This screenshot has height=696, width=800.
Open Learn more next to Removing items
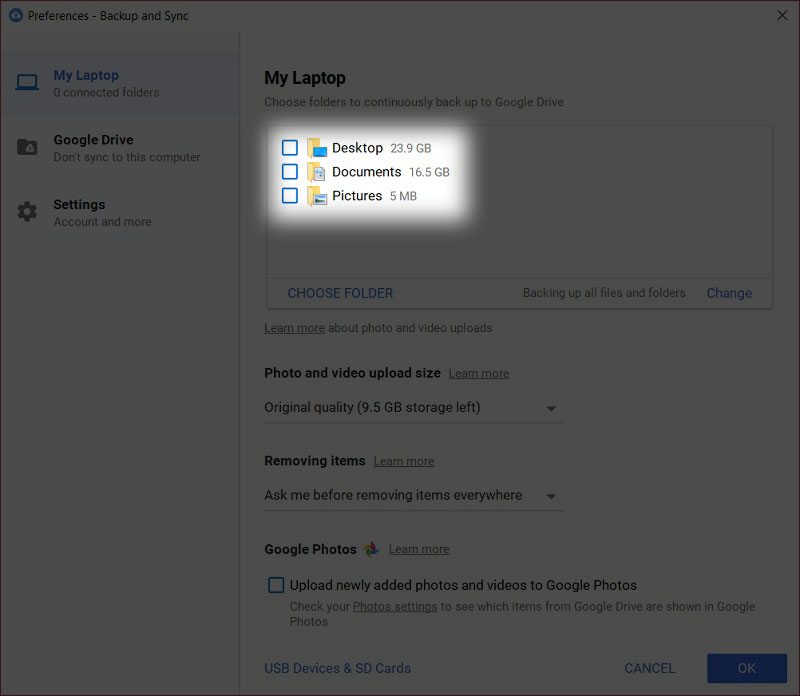404,461
